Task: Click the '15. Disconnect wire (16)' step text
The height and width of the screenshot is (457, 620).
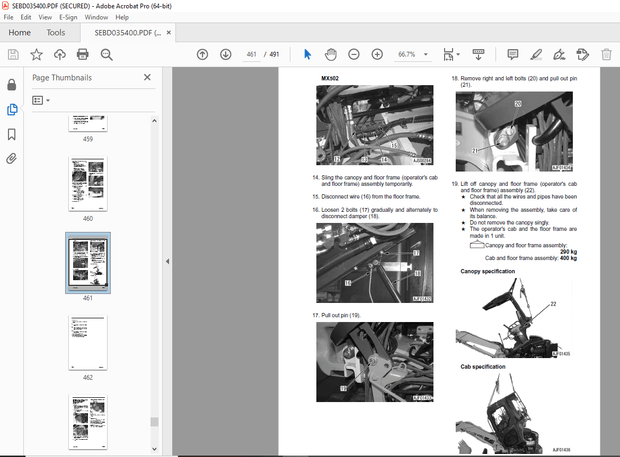Action: pos(366,196)
